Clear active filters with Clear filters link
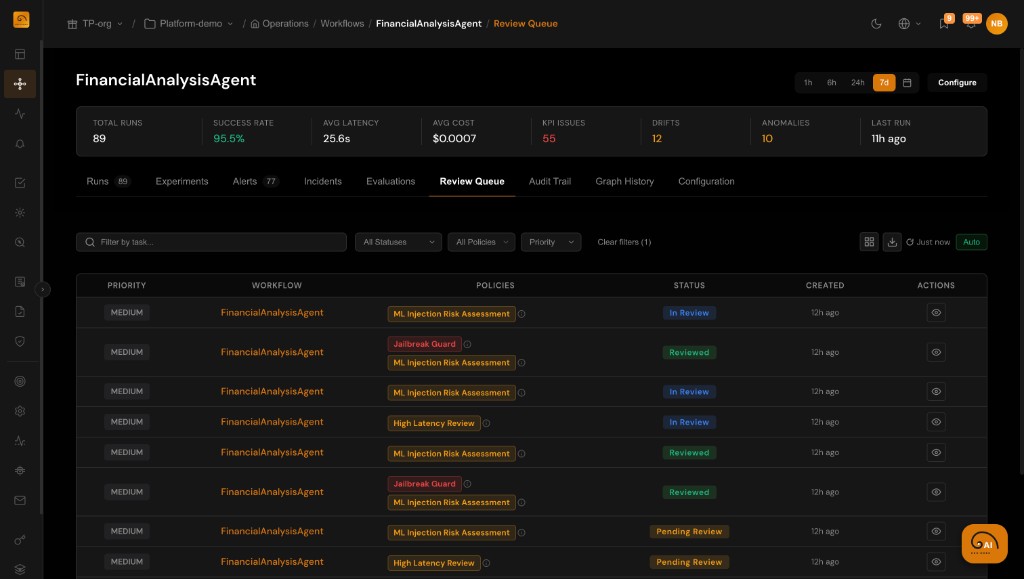 624,241
